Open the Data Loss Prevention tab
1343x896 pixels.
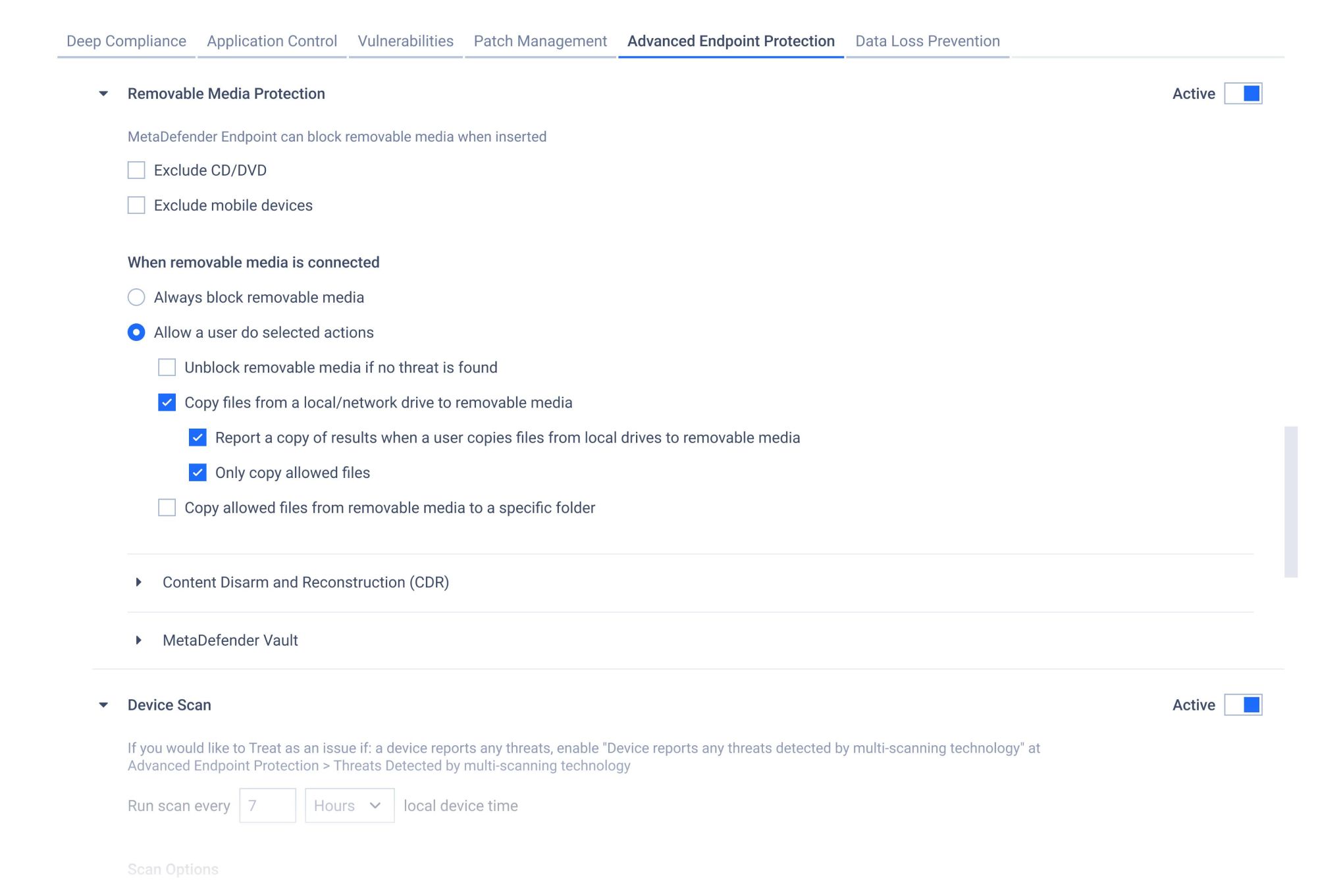[x=927, y=41]
